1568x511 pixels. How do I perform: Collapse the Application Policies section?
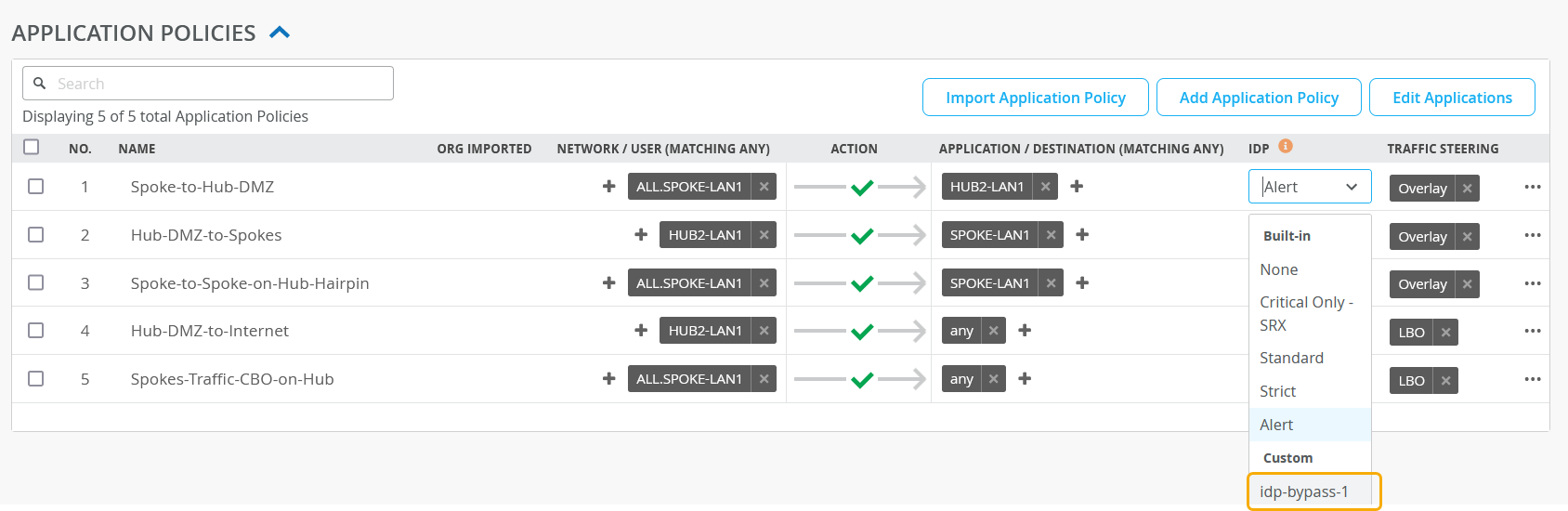[x=280, y=33]
